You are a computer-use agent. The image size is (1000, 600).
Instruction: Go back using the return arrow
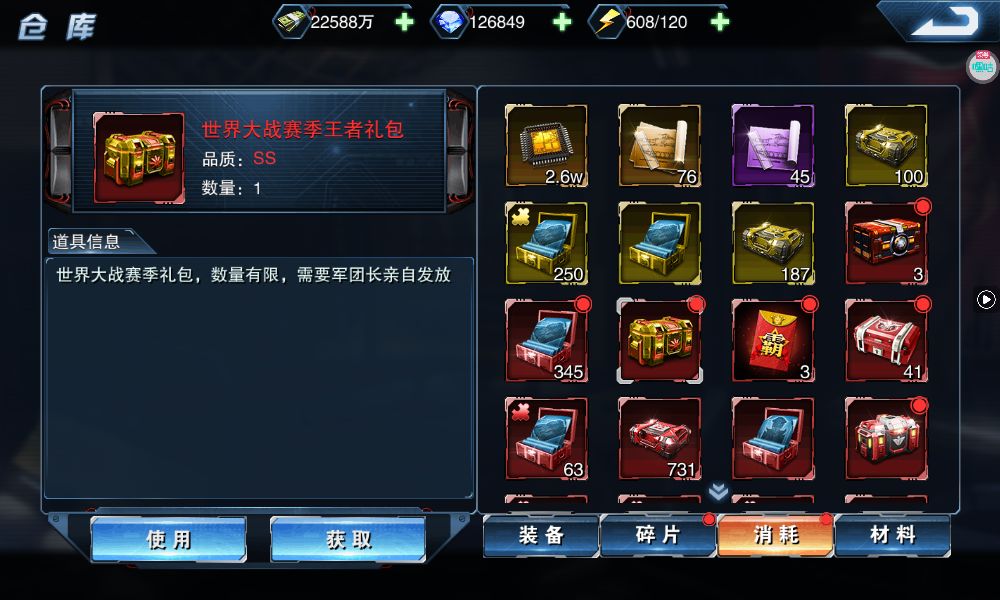click(x=945, y=21)
